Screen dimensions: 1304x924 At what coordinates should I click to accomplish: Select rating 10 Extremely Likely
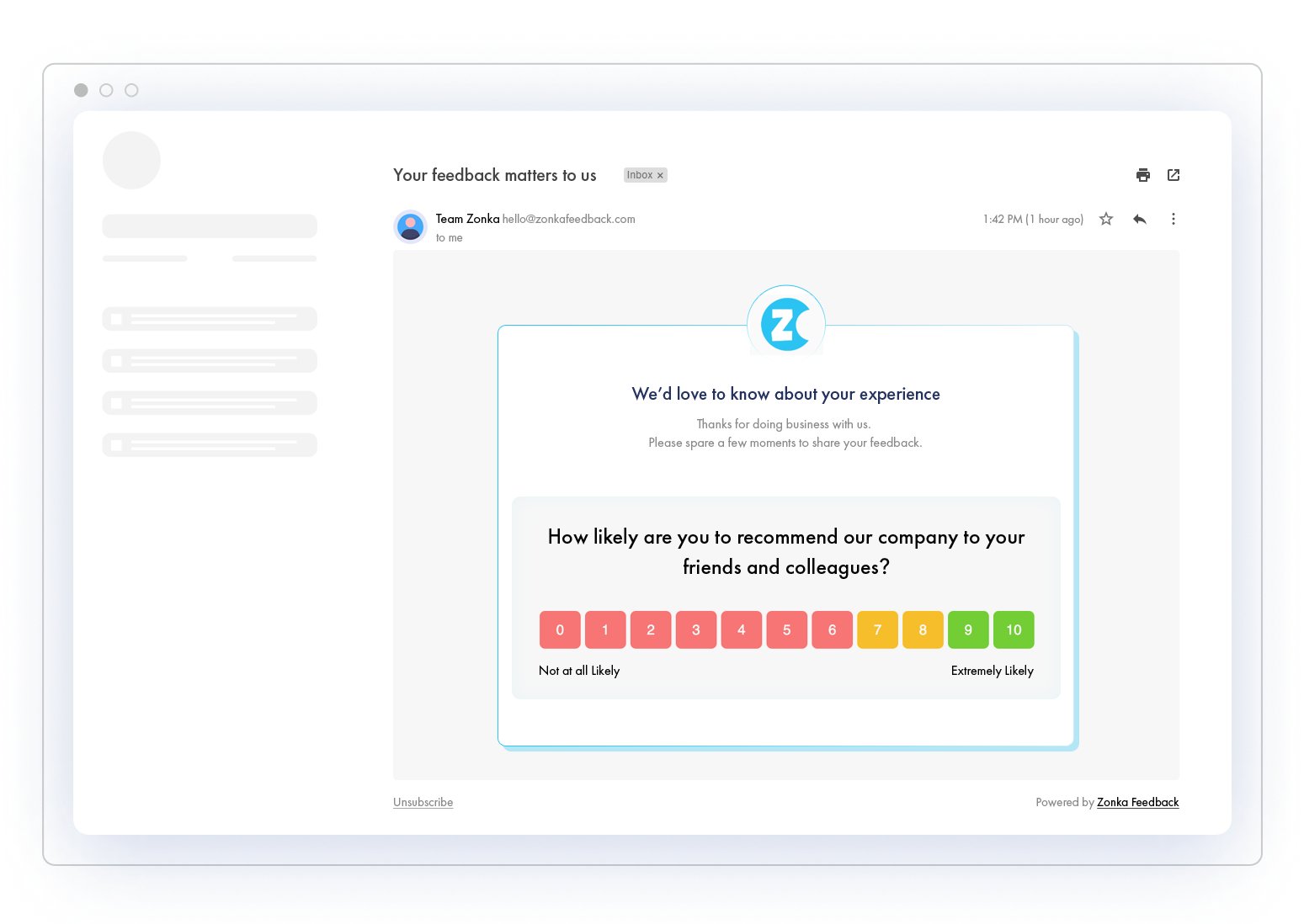1014,629
